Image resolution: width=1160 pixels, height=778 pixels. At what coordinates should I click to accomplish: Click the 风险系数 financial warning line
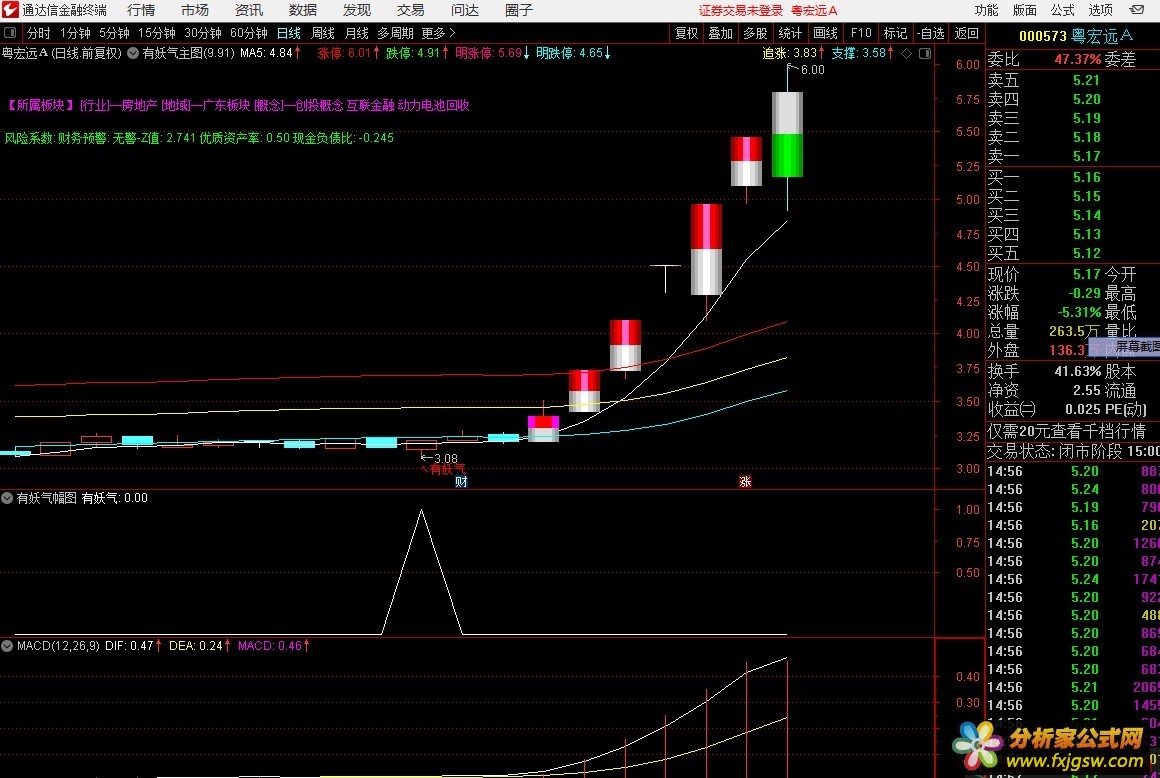click(199, 138)
